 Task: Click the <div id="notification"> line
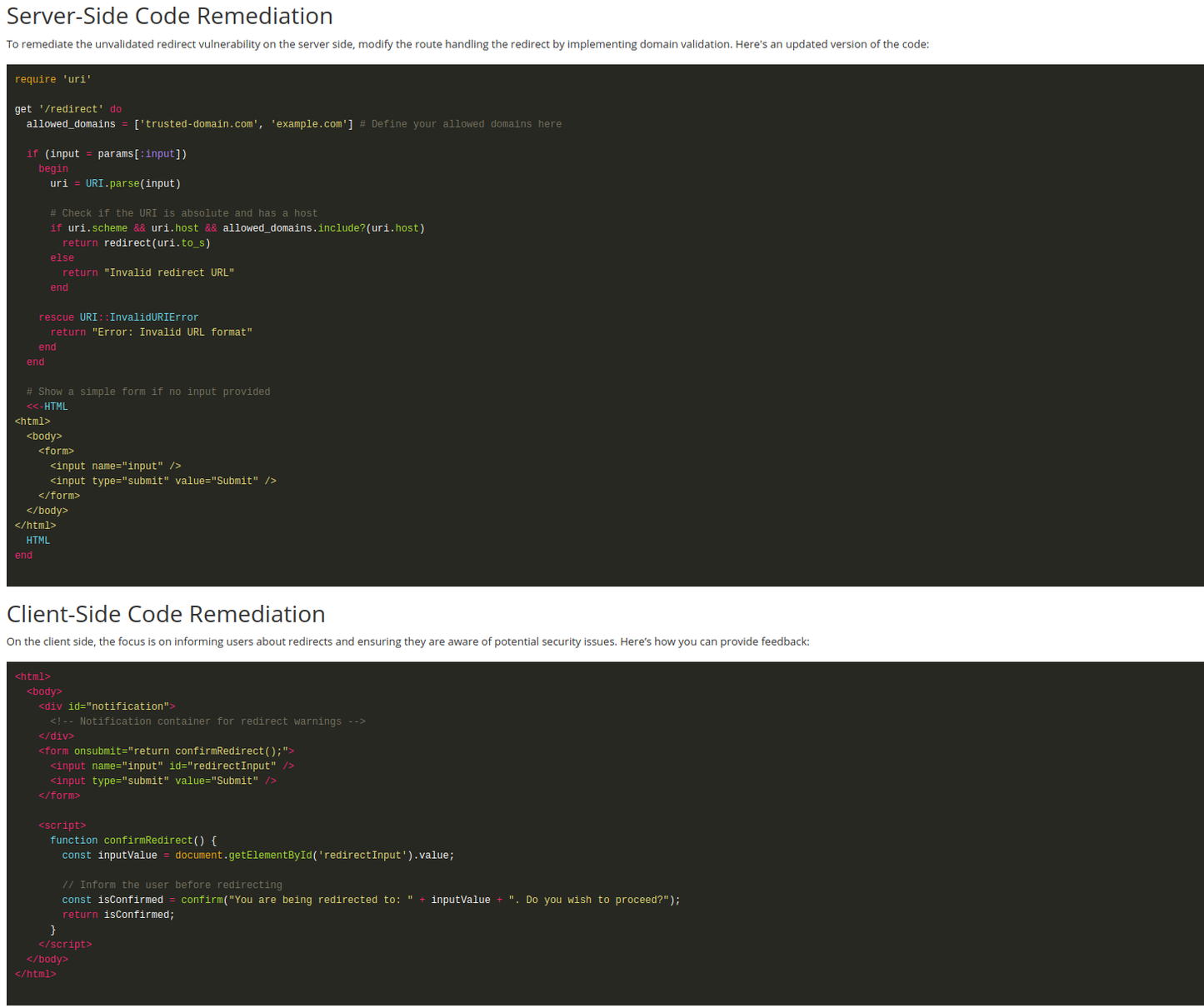tap(107, 707)
